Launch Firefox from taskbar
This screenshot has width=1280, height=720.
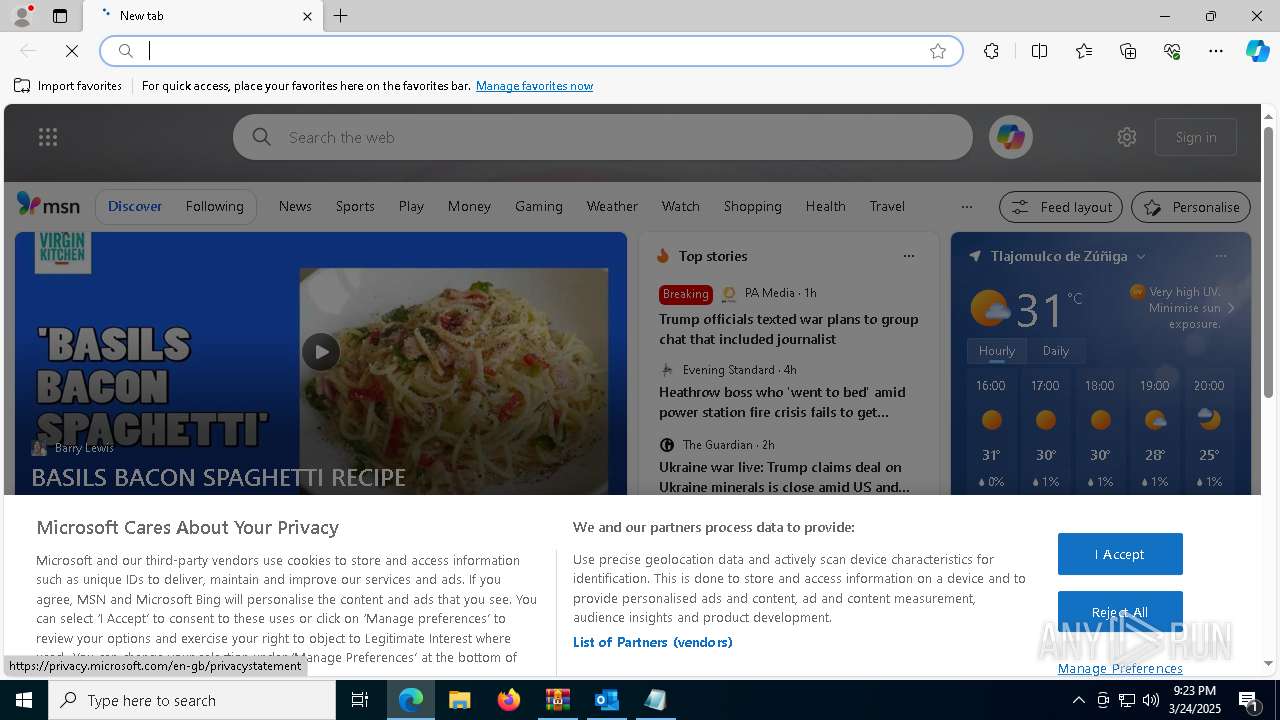[509, 700]
